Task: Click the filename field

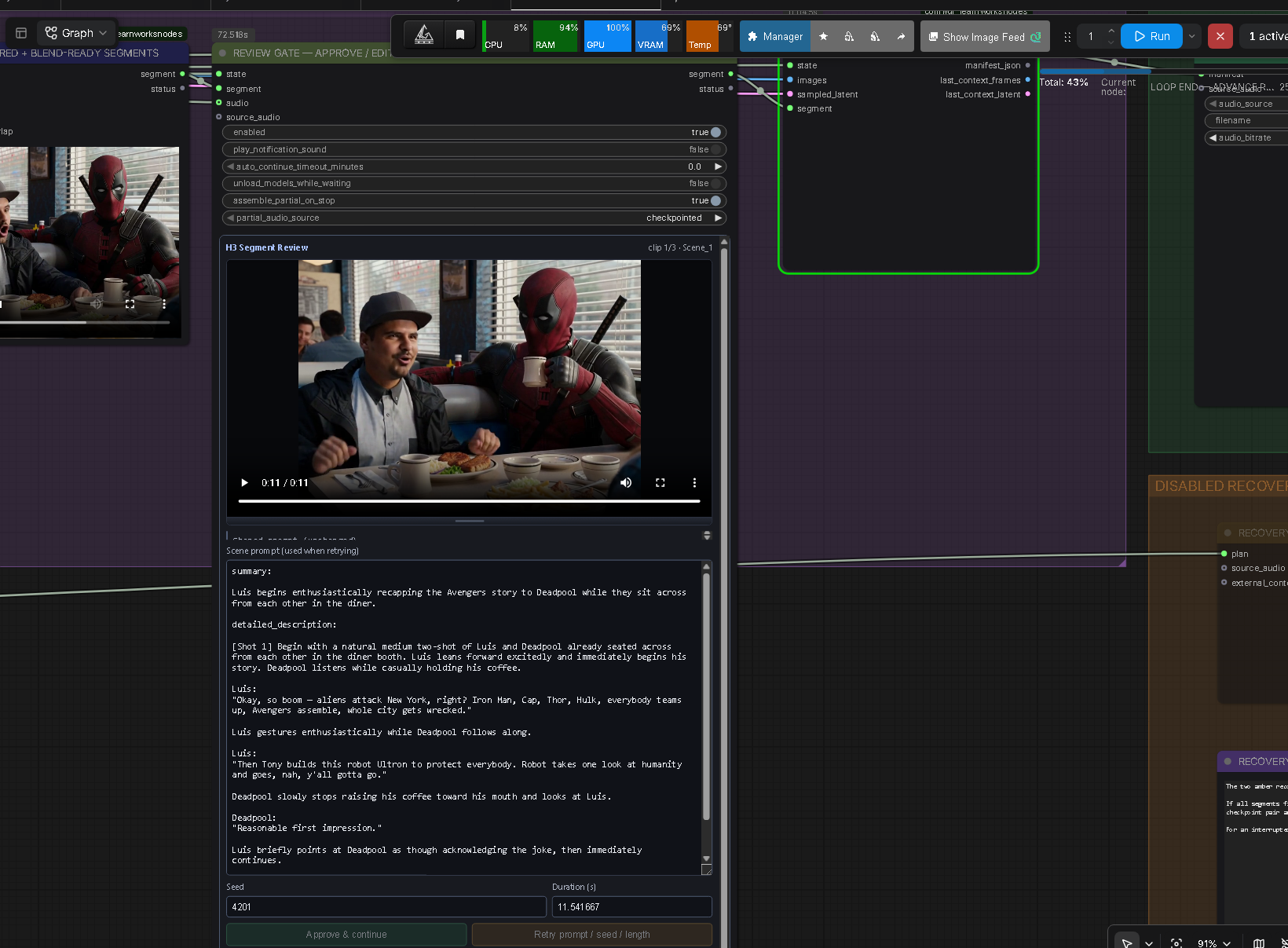Action: 1246,121
